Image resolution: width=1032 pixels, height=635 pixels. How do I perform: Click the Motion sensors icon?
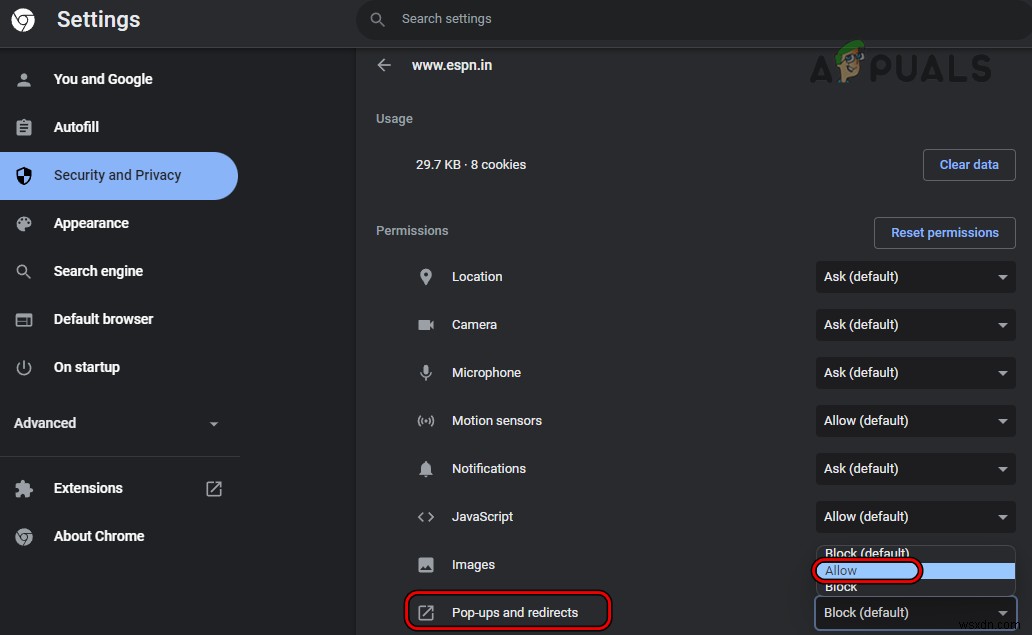click(x=425, y=420)
